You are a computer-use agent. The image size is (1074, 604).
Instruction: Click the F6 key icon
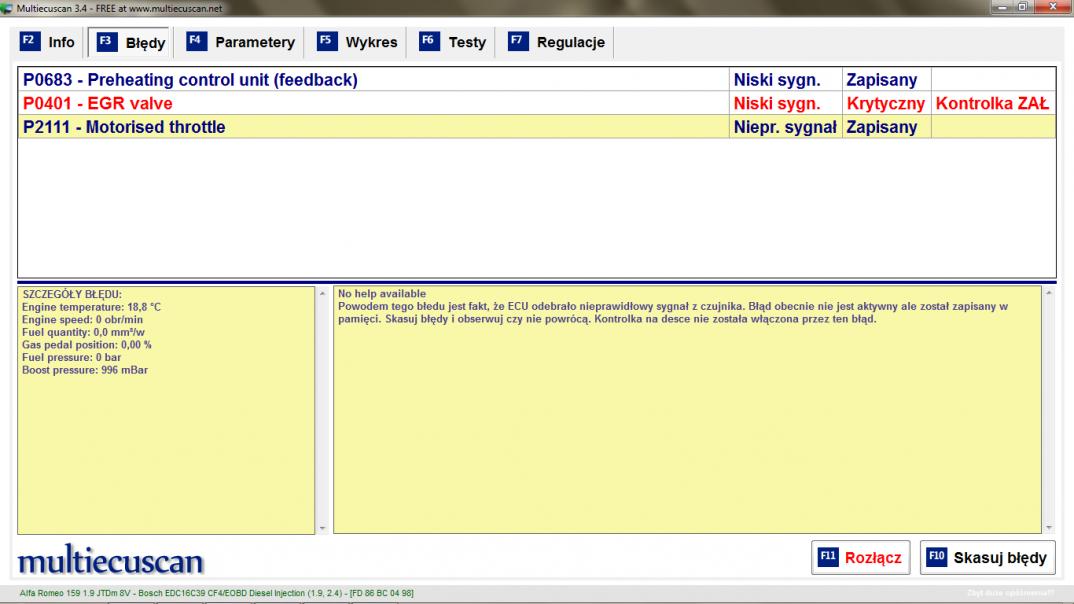click(429, 41)
